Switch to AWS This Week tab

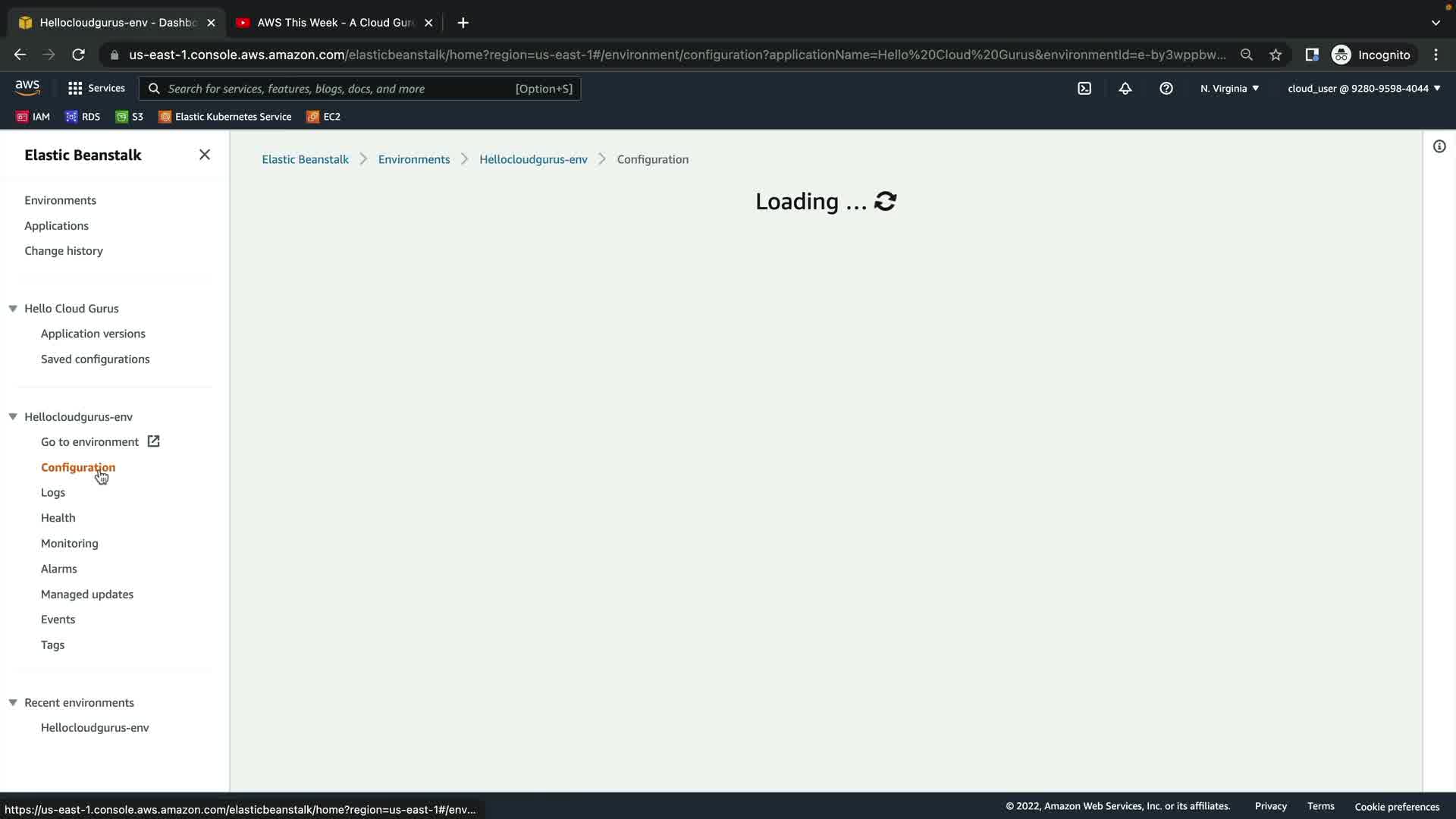pos(334,23)
